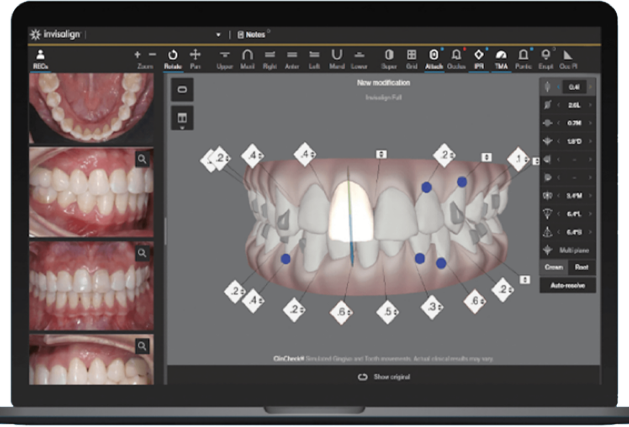The height and width of the screenshot is (427, 629).
Task: Click the Auto-resolve button
Action: (567, 285)
